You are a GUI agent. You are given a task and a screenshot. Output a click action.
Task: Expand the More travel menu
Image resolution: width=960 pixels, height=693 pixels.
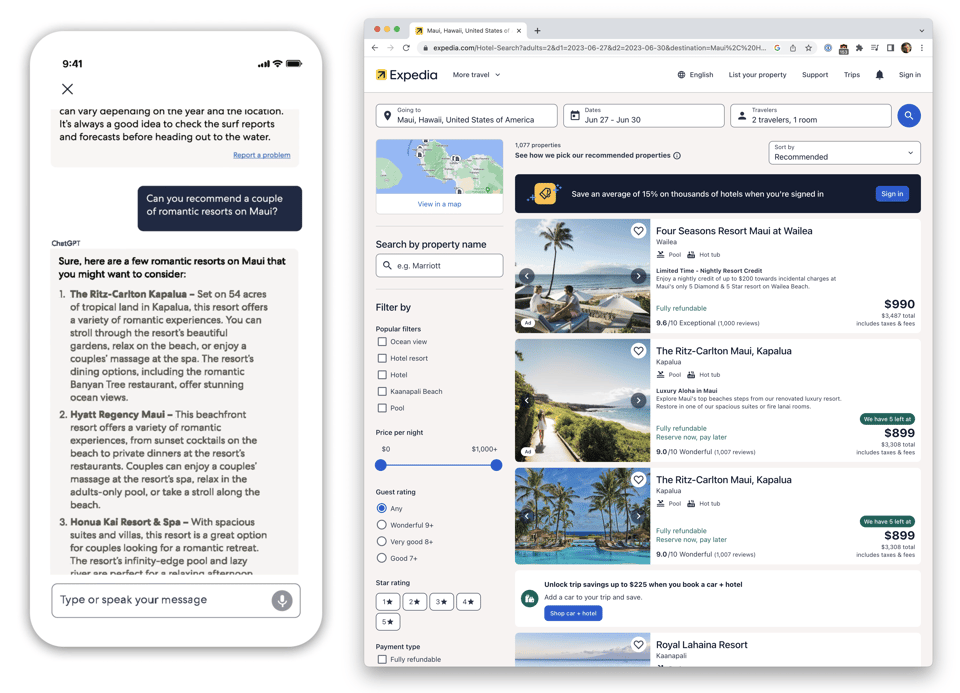(x=476, y=75)
